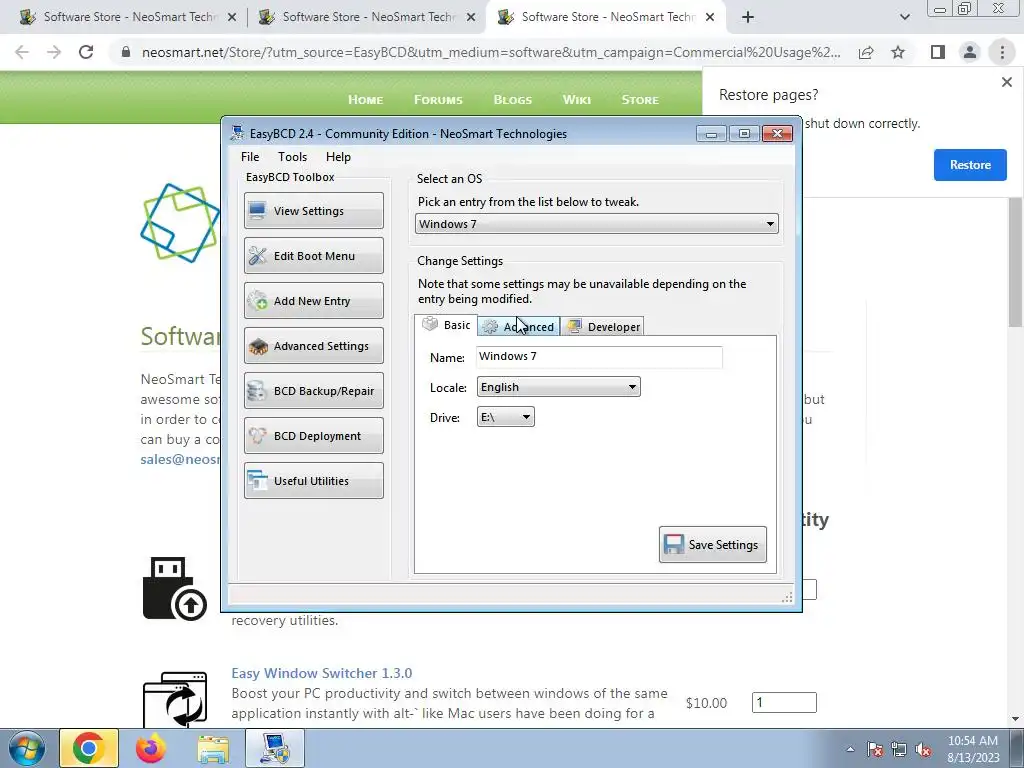
Task: Click the Advanced Settings toolbox button
Action: 313,345
